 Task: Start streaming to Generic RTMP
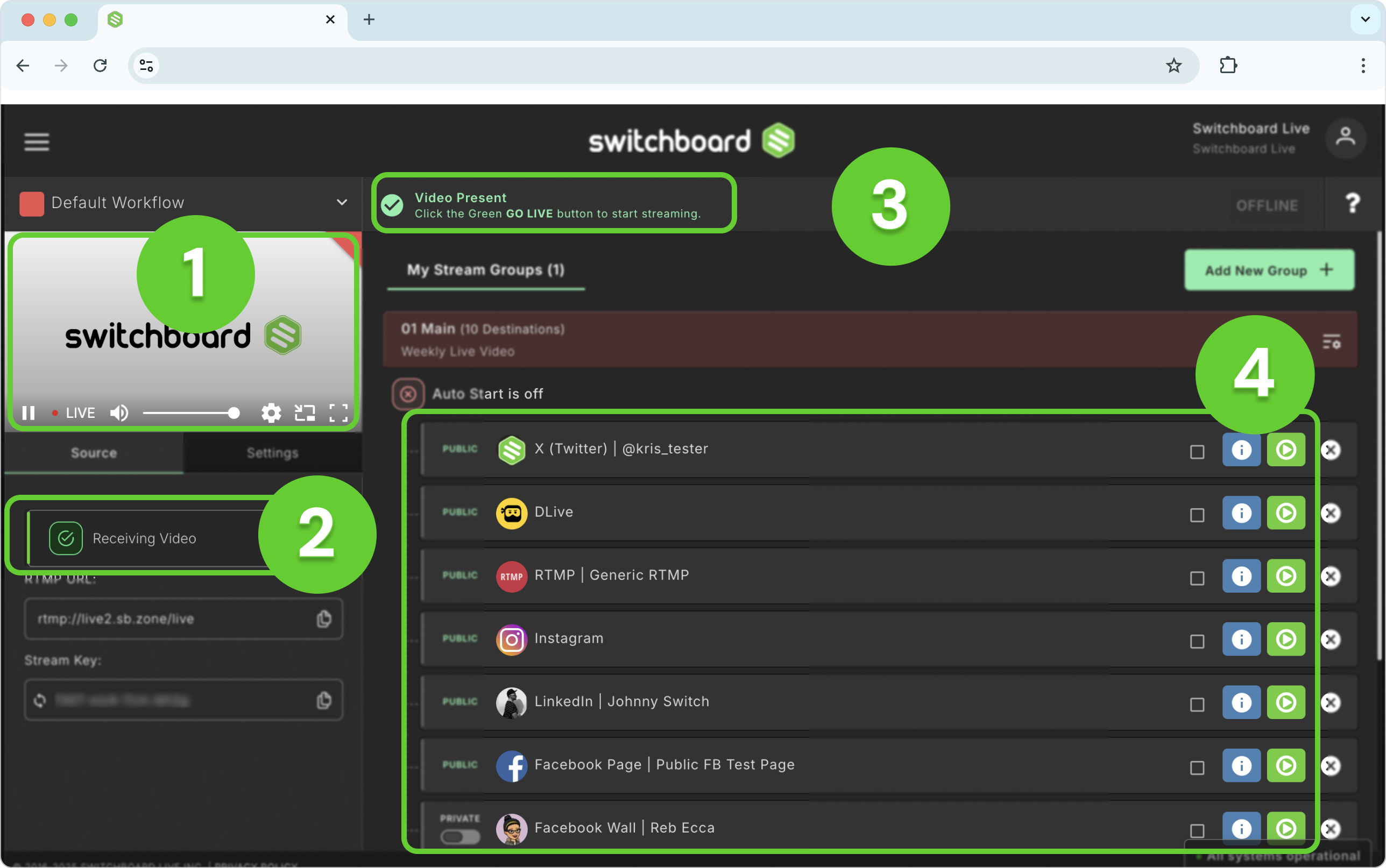[x=1286, y=576]
